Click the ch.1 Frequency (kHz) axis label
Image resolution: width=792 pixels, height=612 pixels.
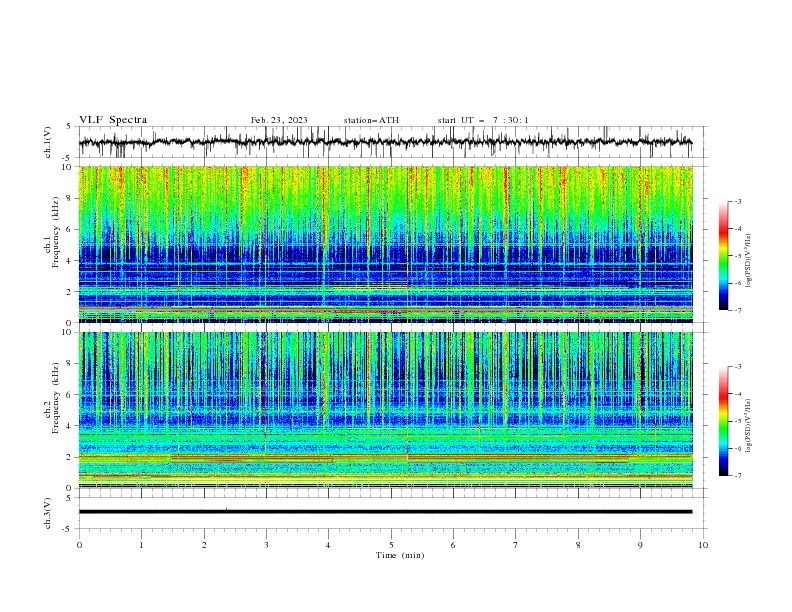(52, 234)
